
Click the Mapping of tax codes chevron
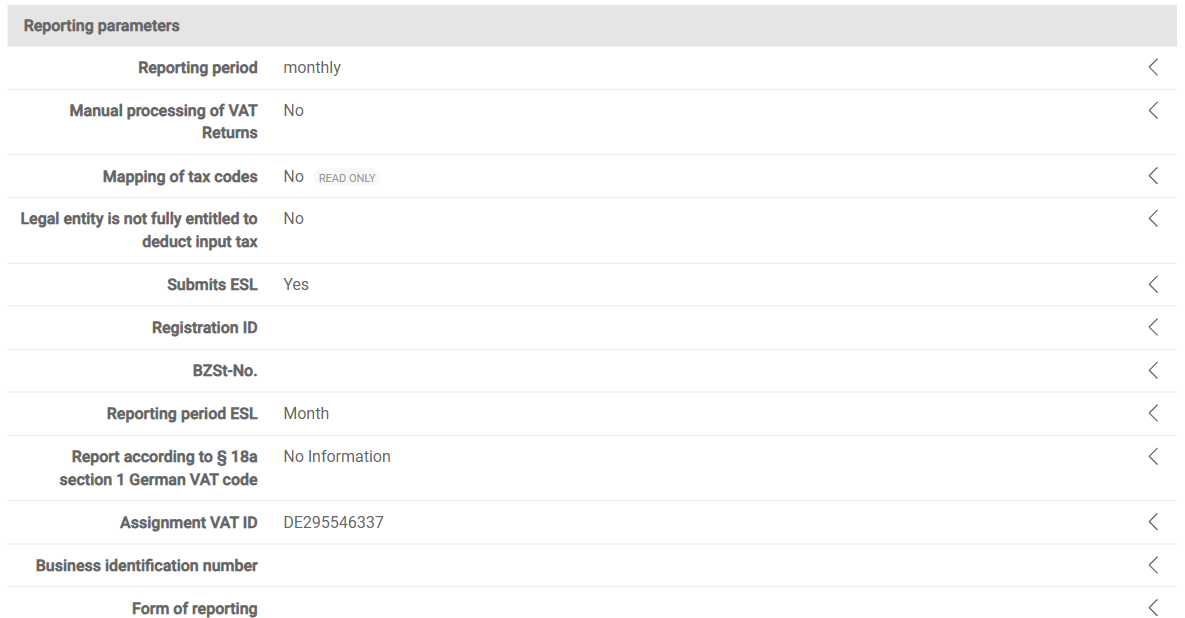coord(1153,176)
